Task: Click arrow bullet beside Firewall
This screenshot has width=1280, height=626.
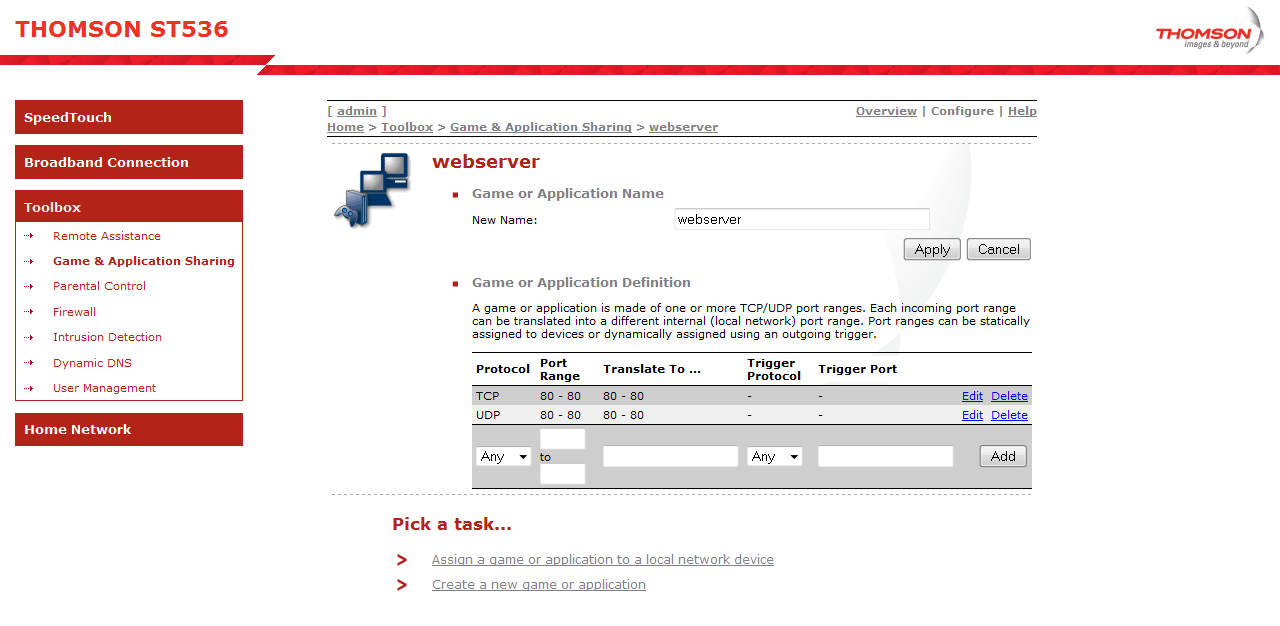Action: coord(29,312)
